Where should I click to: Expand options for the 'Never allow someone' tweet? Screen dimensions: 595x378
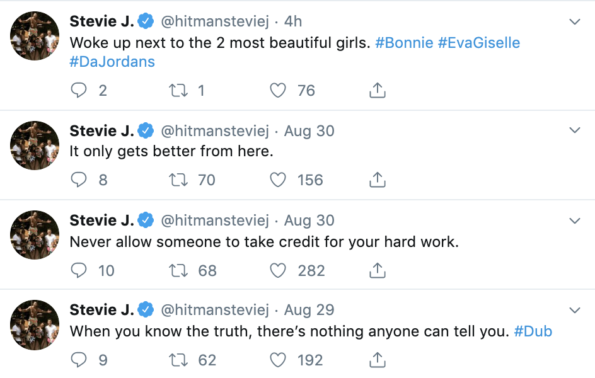(x=575, y=220)
